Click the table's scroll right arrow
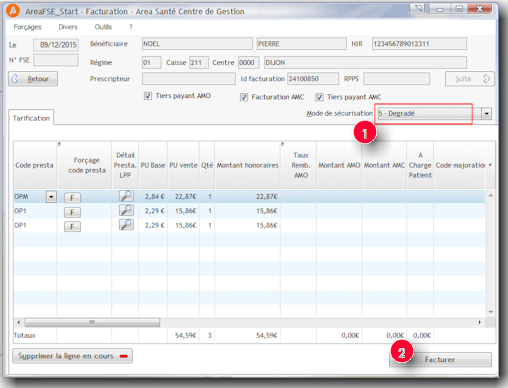This screenshot has width=508, height=388. (x=480, y=322)
